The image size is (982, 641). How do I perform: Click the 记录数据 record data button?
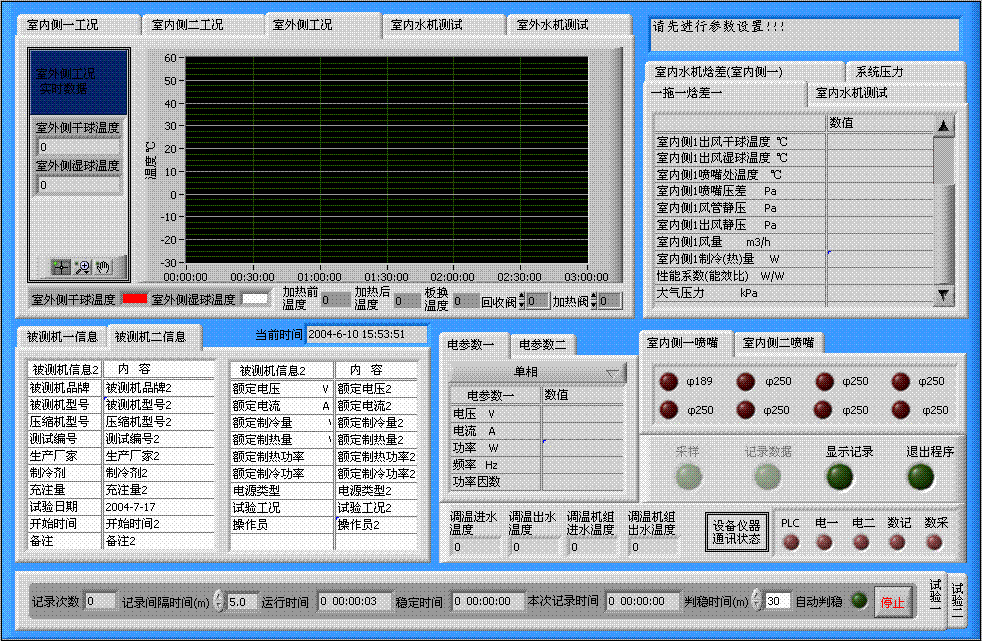(765, 477)
